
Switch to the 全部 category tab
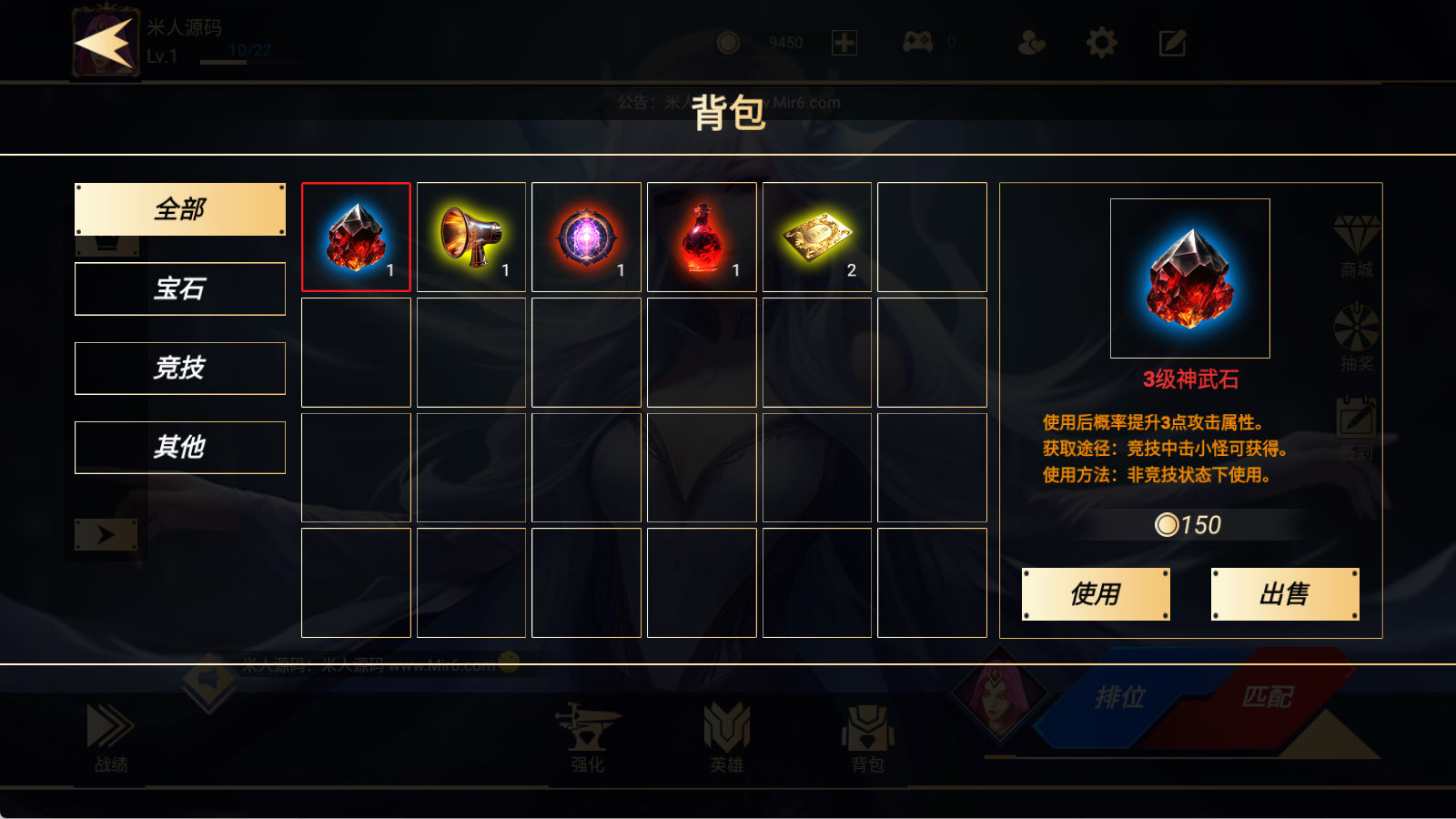pyautogui.click(x=180, y=209)
